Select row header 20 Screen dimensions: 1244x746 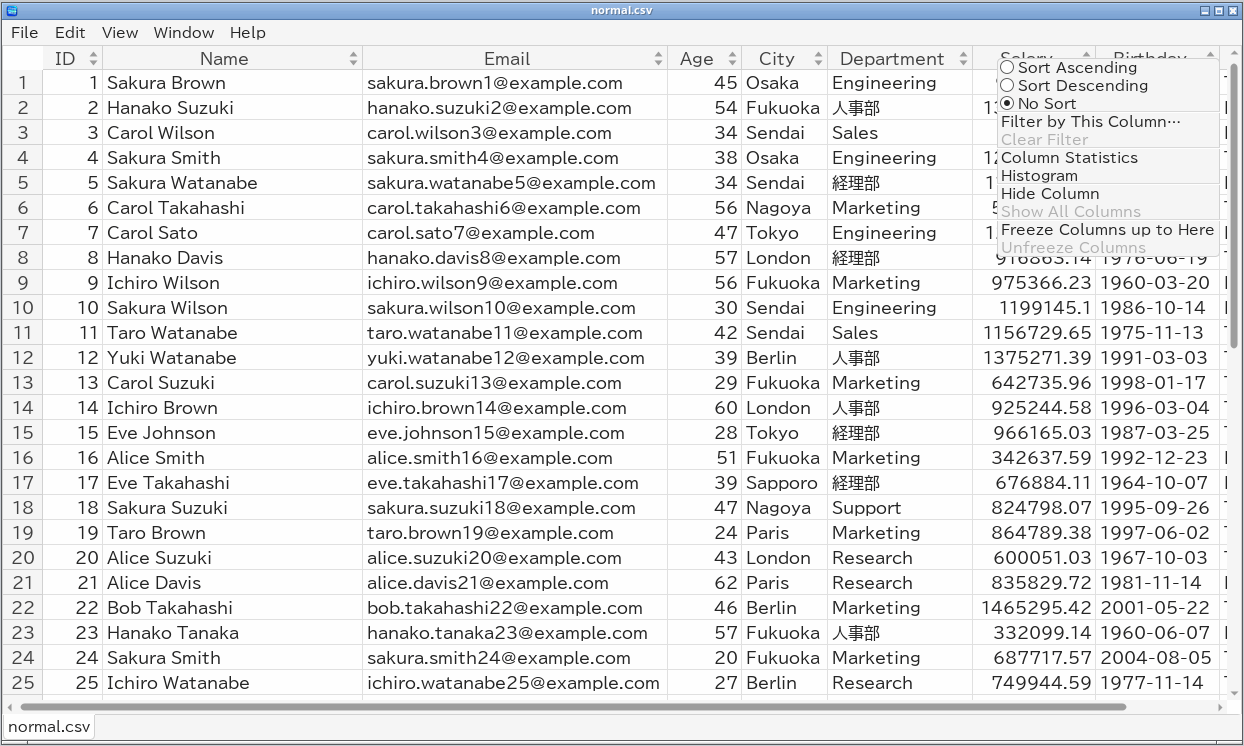click(23, 558)
